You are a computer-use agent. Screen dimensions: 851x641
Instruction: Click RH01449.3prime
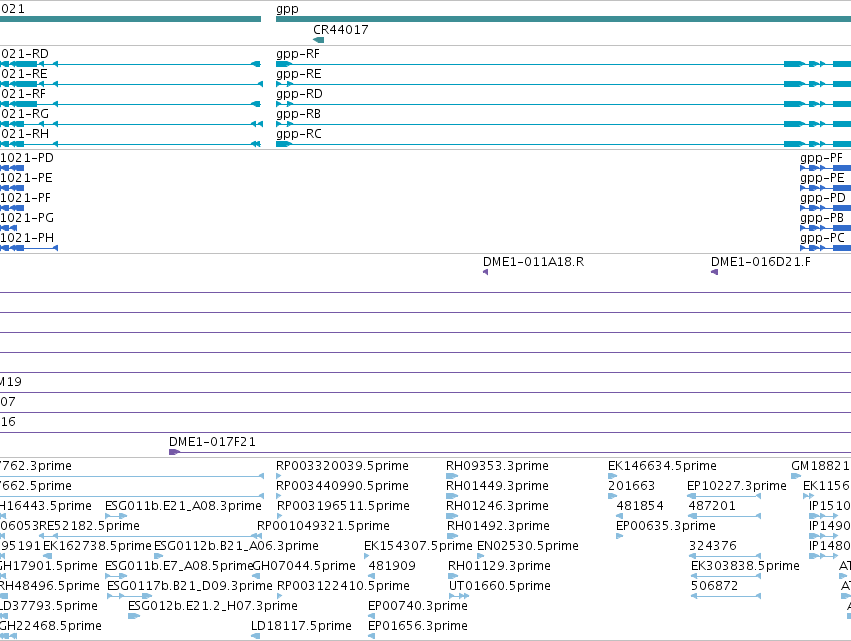click(497, 486)
